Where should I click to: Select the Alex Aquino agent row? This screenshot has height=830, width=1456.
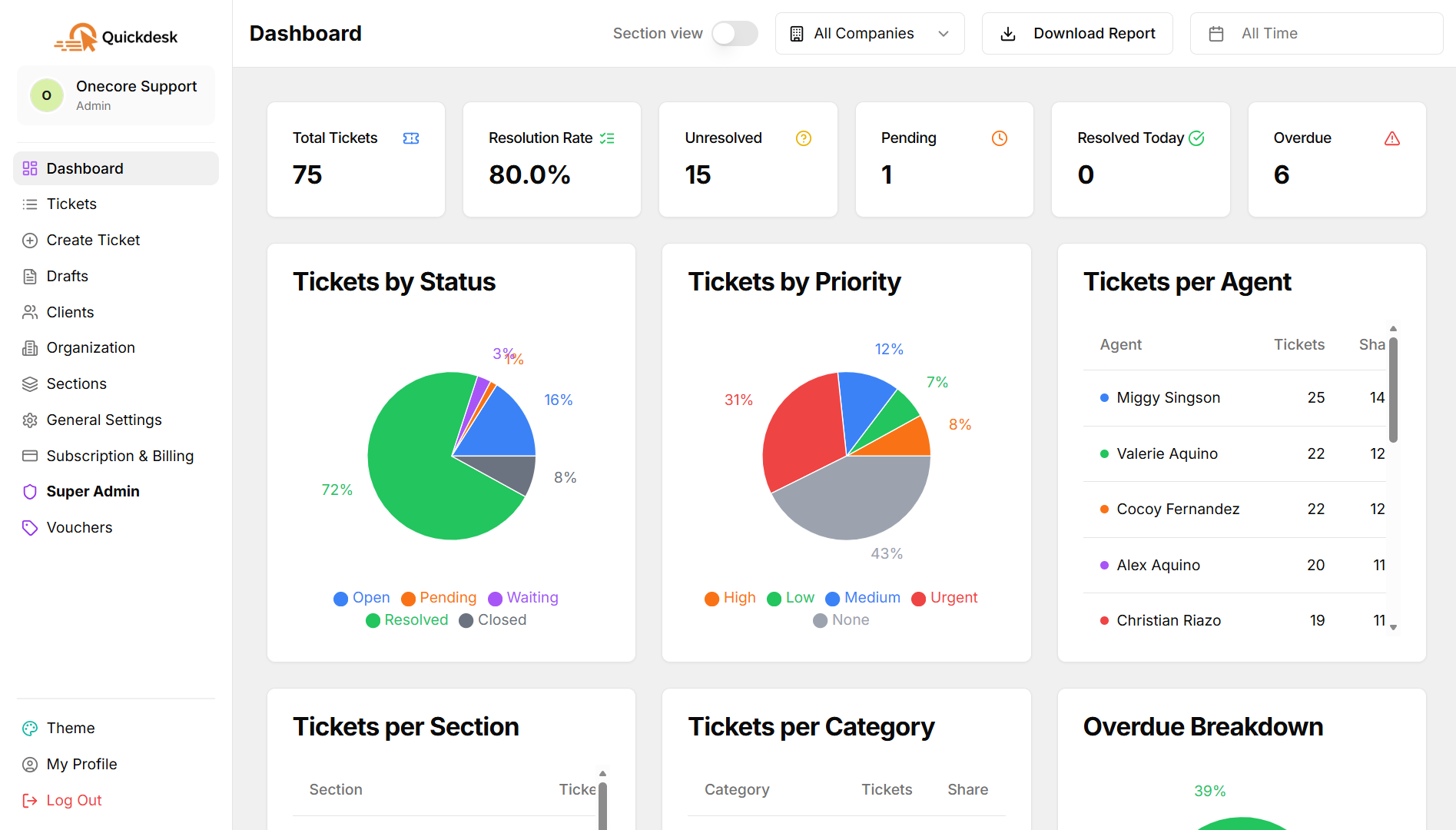(1235, 566)
